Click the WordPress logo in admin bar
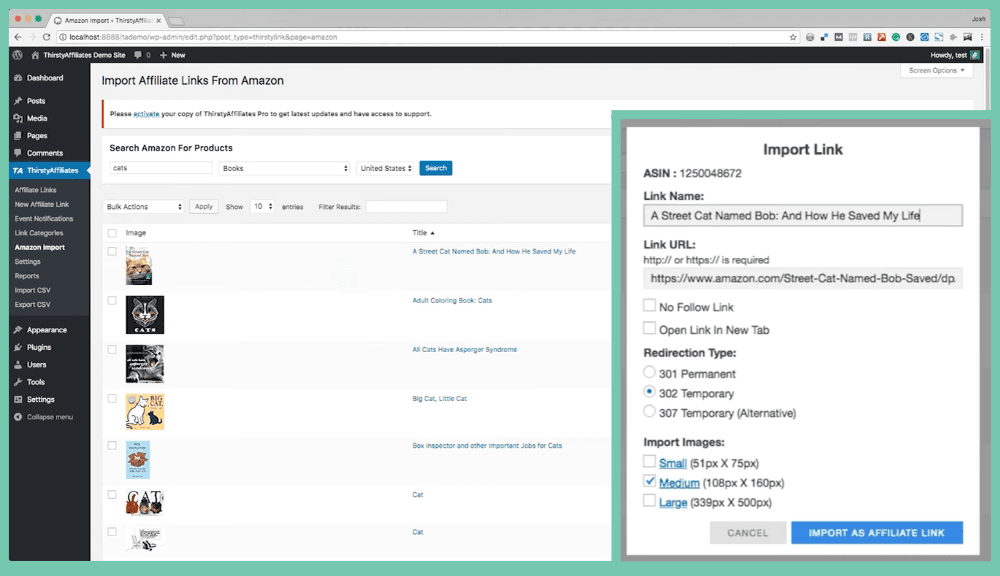This screenshot has height=576, width=1000. (18, 55)
